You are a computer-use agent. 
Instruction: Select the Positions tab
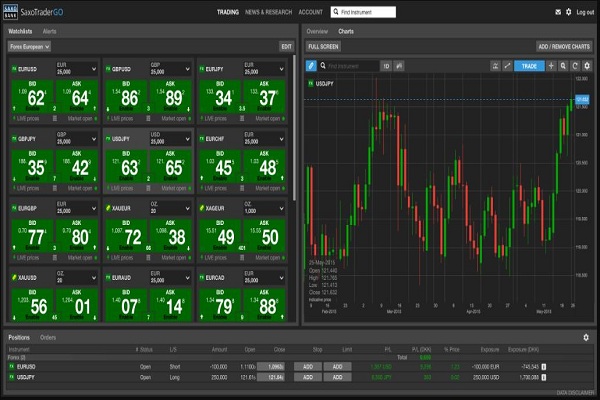19,338
